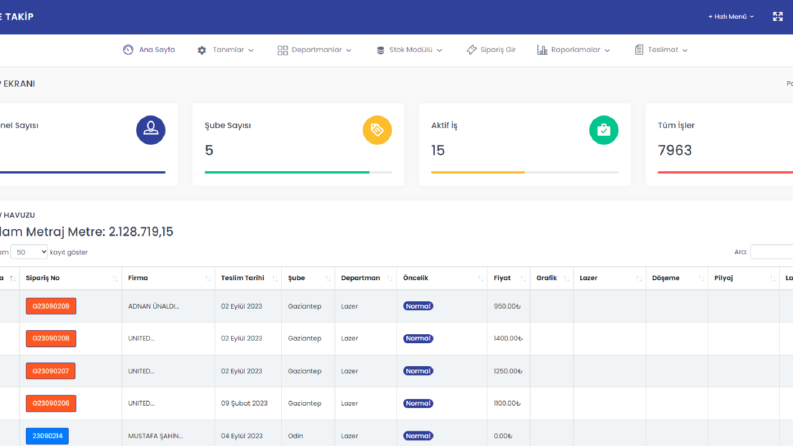Go to Ana Sayfa menu item
Image resolution: width=793 pixels, height=446 pixels.
point(157,50)
